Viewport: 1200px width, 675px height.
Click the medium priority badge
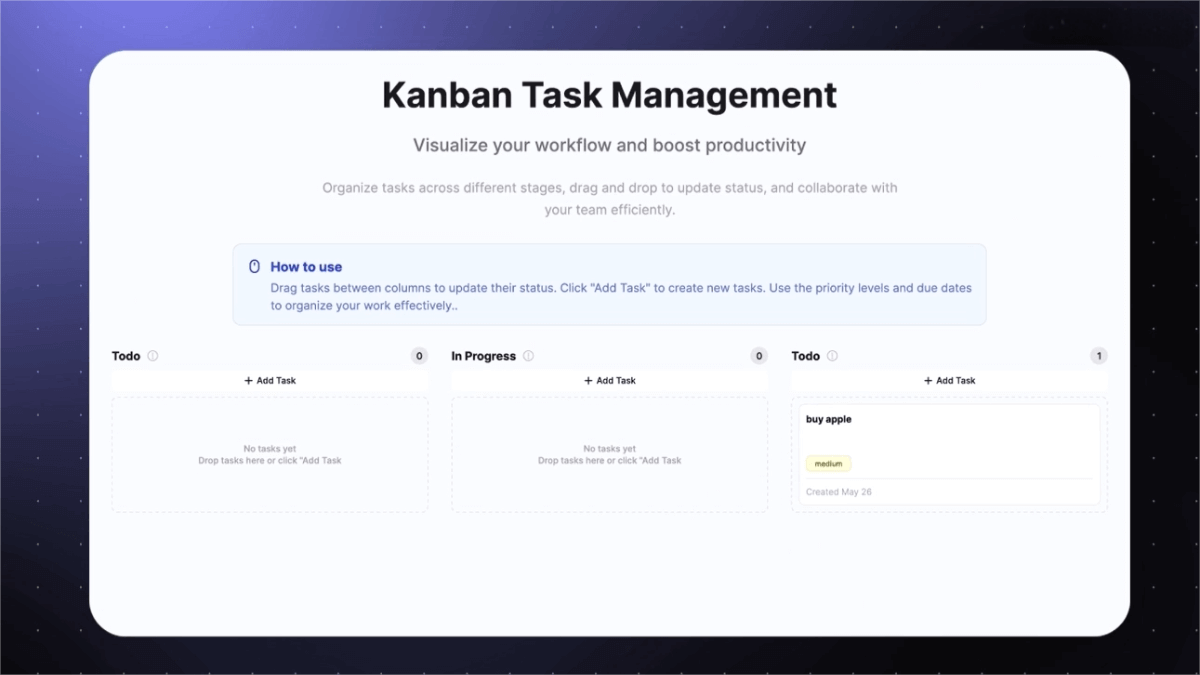828,464
